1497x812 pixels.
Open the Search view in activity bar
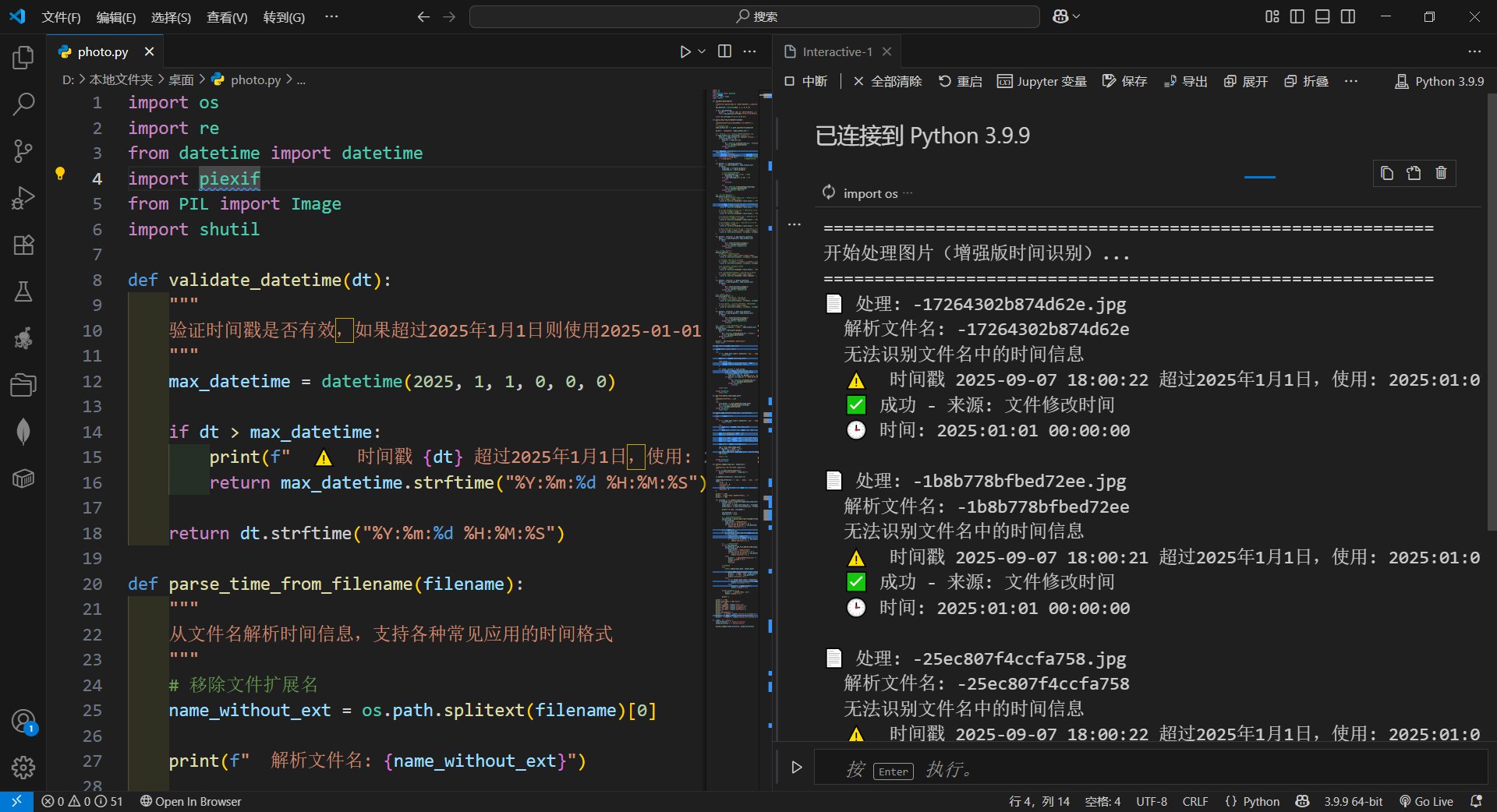coord(23,104)
